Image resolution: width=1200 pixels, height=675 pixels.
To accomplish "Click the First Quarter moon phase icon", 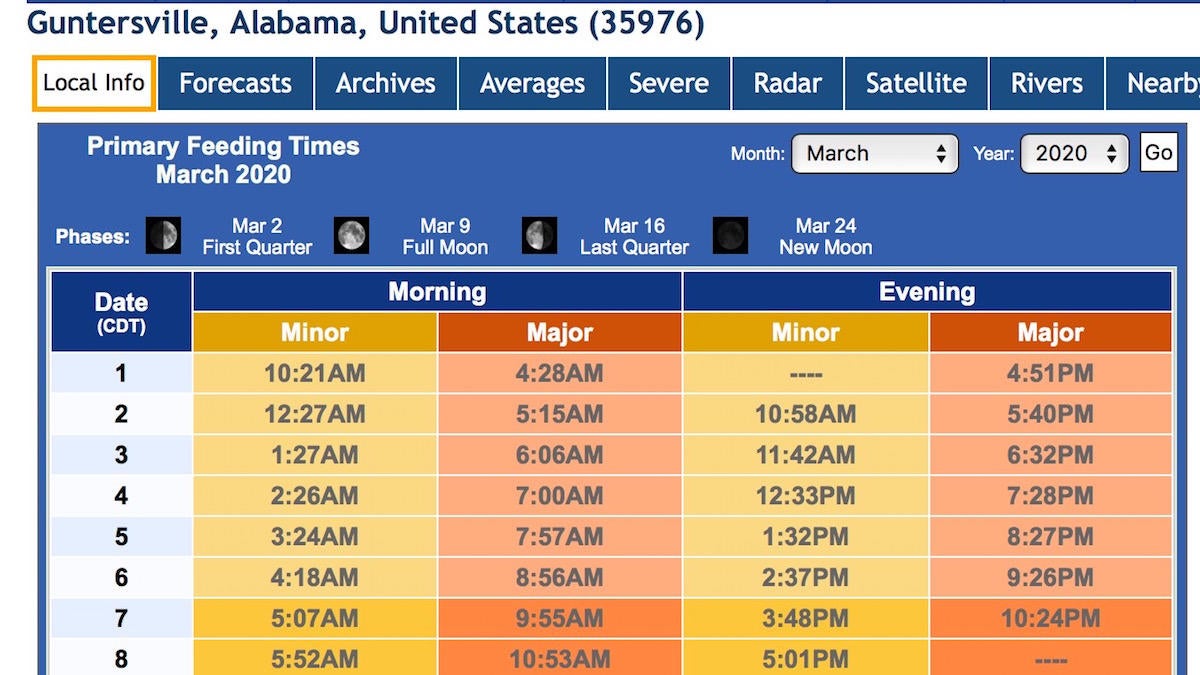I will point(163,236).
